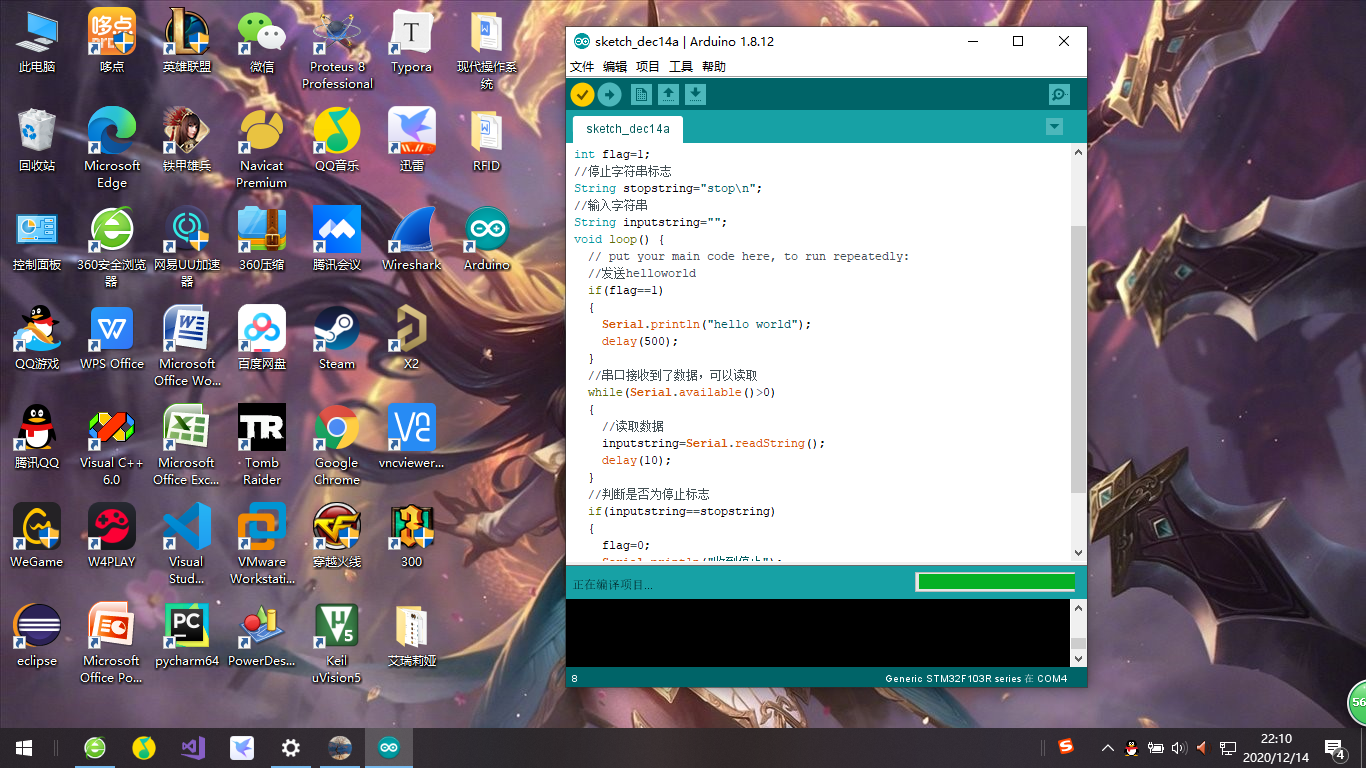The height and width of the screenshot is (768, 1366).
Task: Click the Verify (checkmark) button in Arduino
Action: 582,95
